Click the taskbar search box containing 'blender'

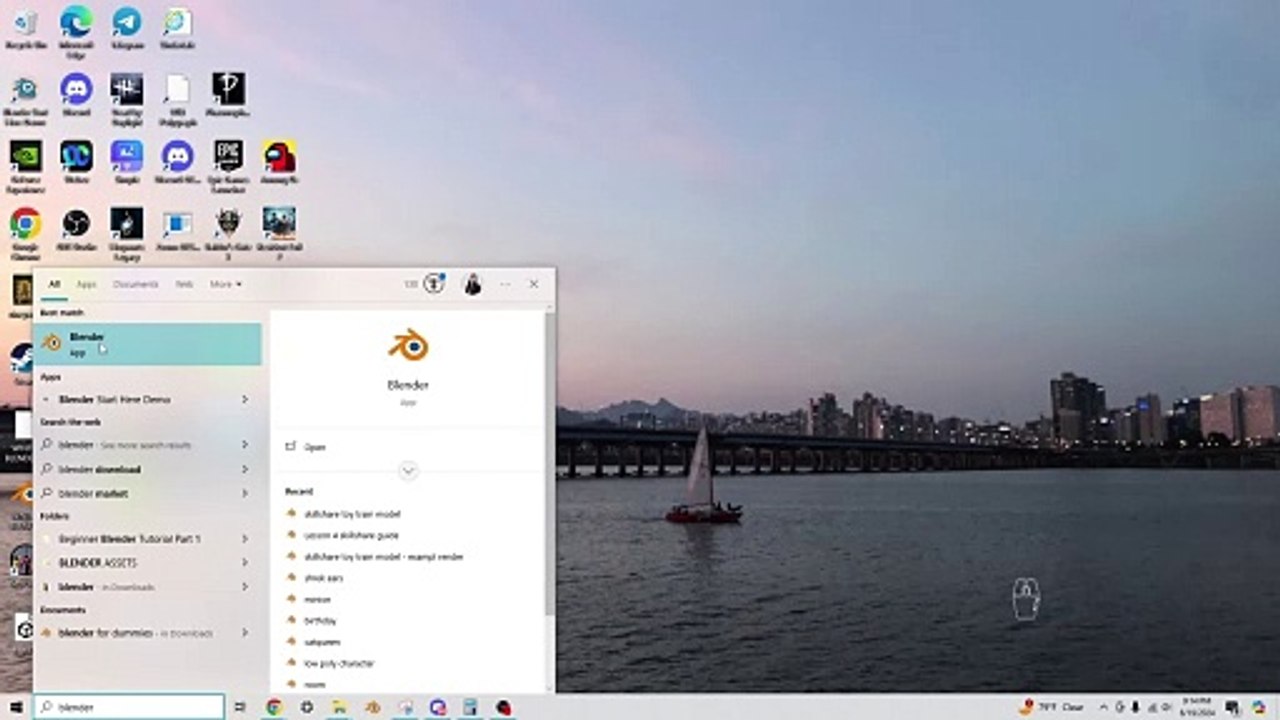(130, 707)
